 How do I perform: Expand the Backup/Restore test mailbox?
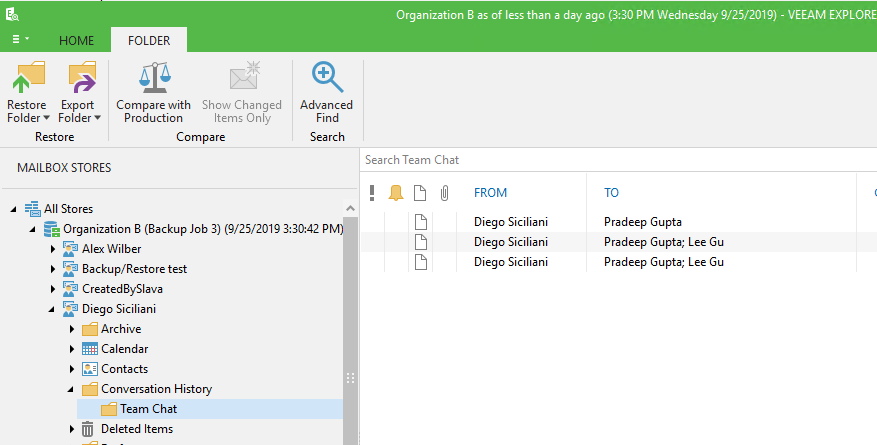[53, 269]
